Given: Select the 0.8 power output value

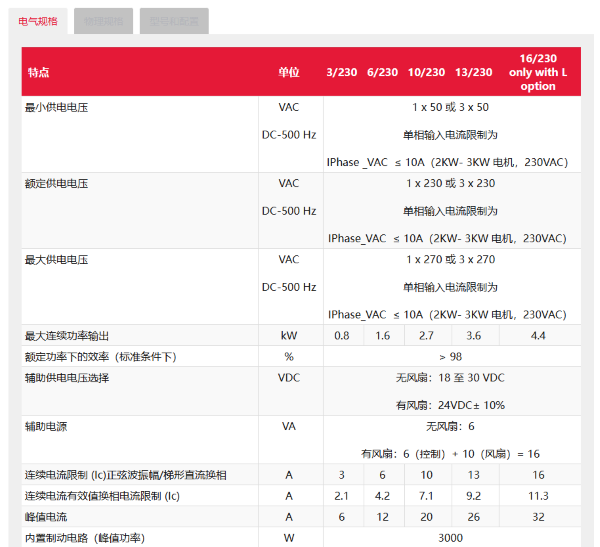Looking at the screenshot, I should [342, 336].
